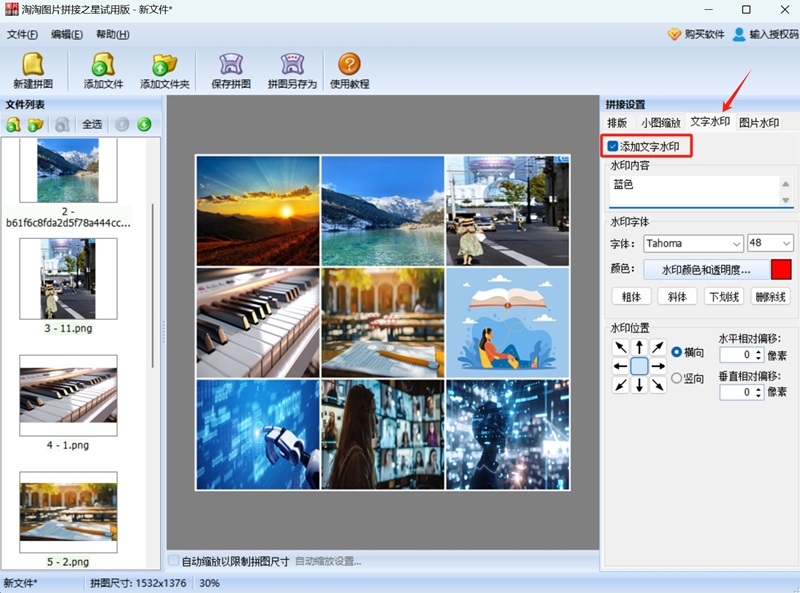Screen dimensions: 800x593
Task: Switch to the 小图缩放 tab
Action: [661, 122]
